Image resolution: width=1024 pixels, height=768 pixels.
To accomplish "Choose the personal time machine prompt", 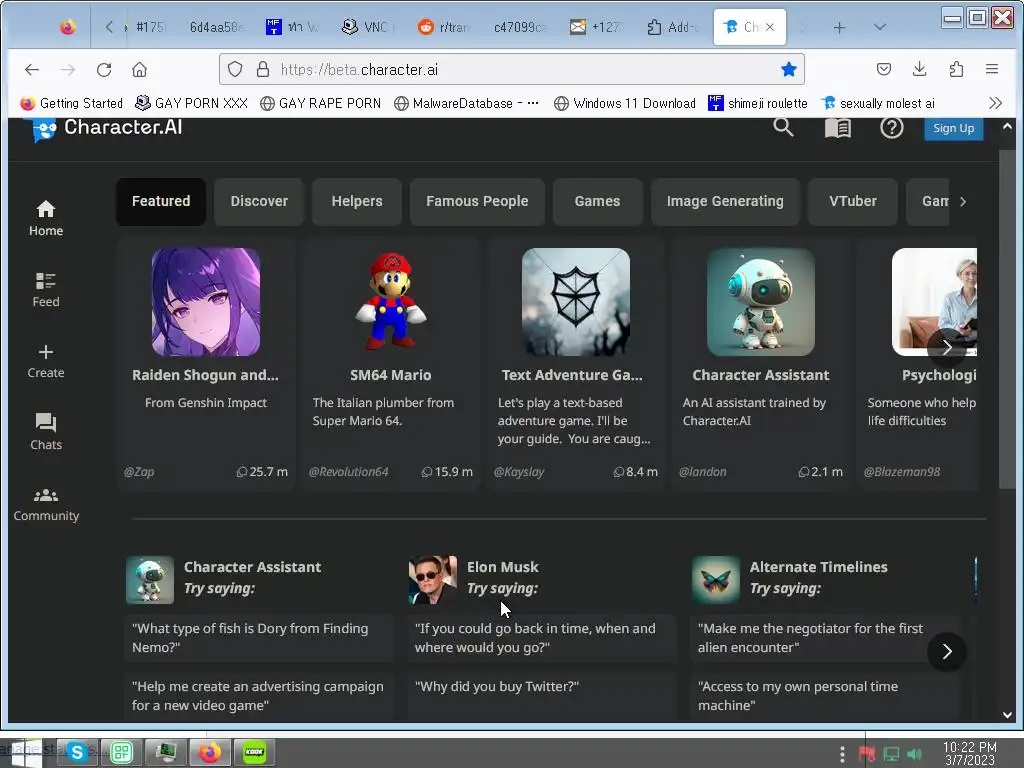I will 825,696.
